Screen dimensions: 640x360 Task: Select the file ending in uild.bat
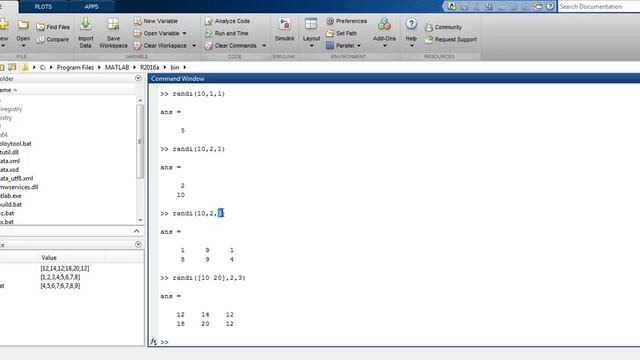(11, 204)
